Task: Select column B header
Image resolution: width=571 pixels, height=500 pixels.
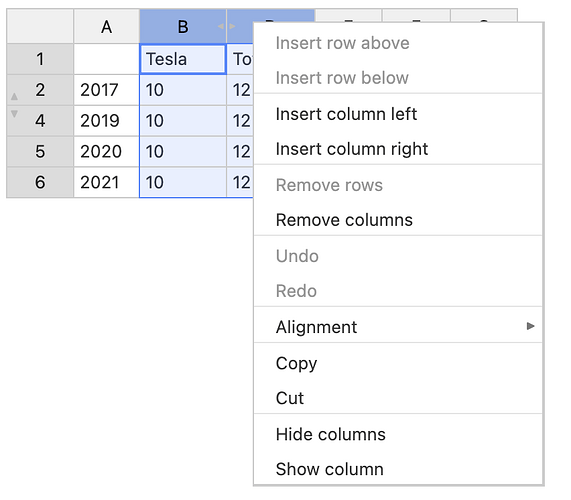Action: [183, 26]
